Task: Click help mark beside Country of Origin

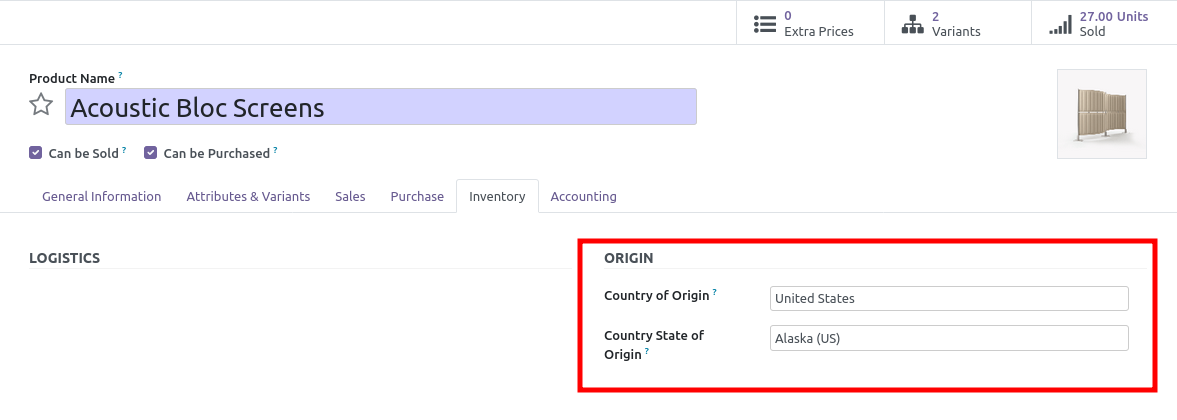Action: [x=715, y=293]
